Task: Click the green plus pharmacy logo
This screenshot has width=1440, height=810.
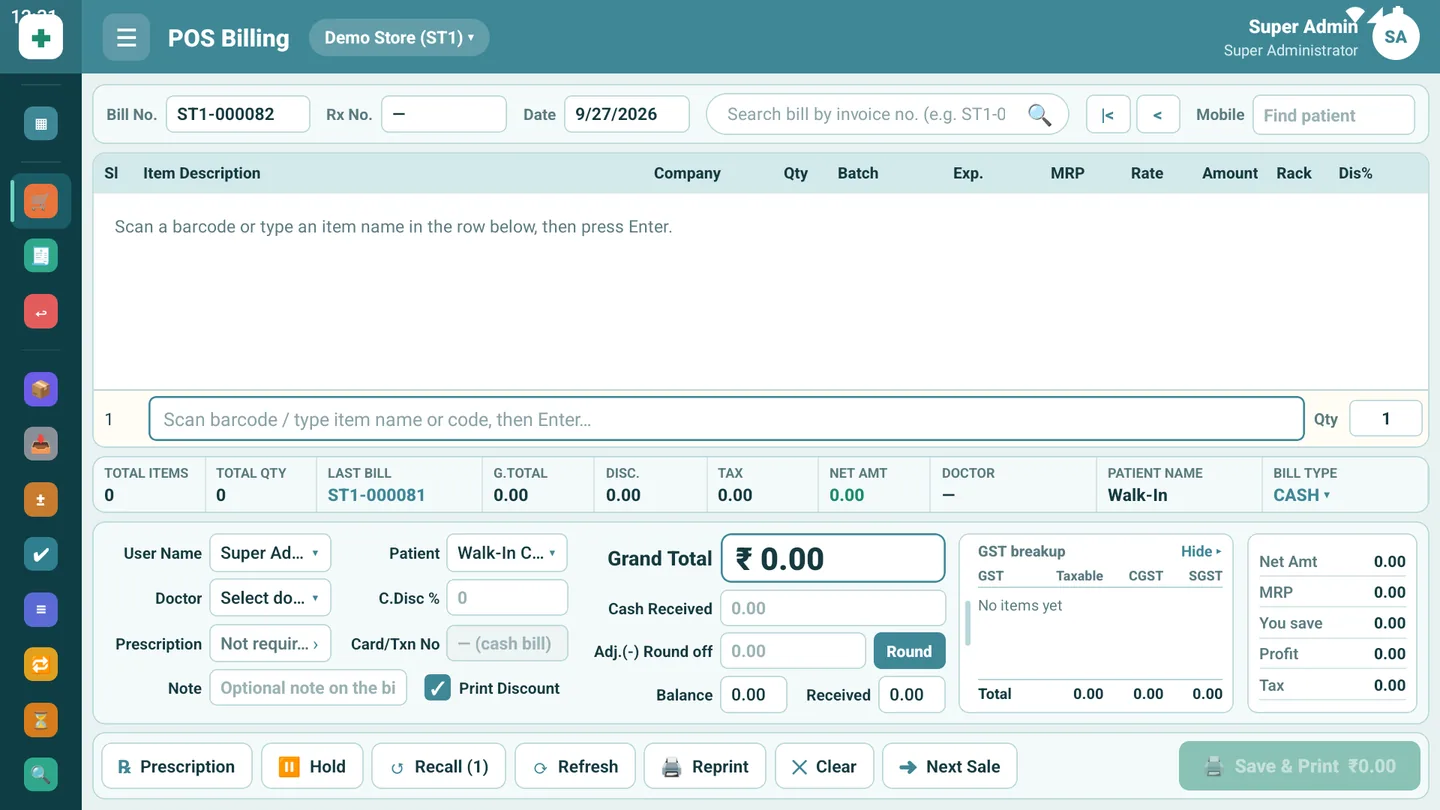Action: 41,38
